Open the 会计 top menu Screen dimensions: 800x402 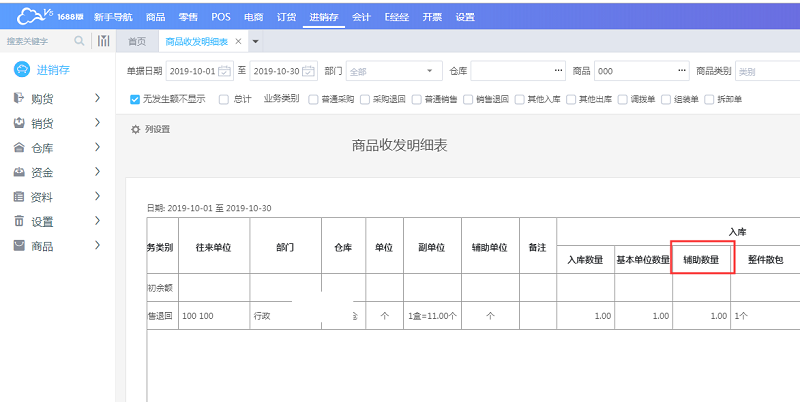[x=361, y=17]
